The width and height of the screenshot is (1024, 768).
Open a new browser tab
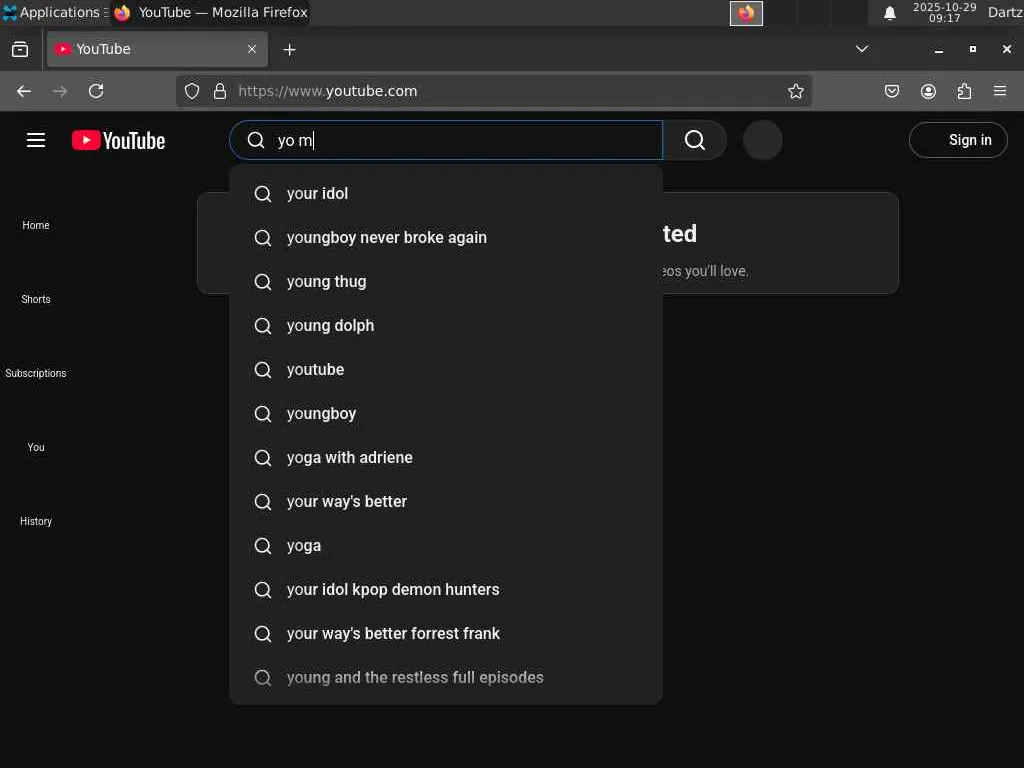click(289, 49)
